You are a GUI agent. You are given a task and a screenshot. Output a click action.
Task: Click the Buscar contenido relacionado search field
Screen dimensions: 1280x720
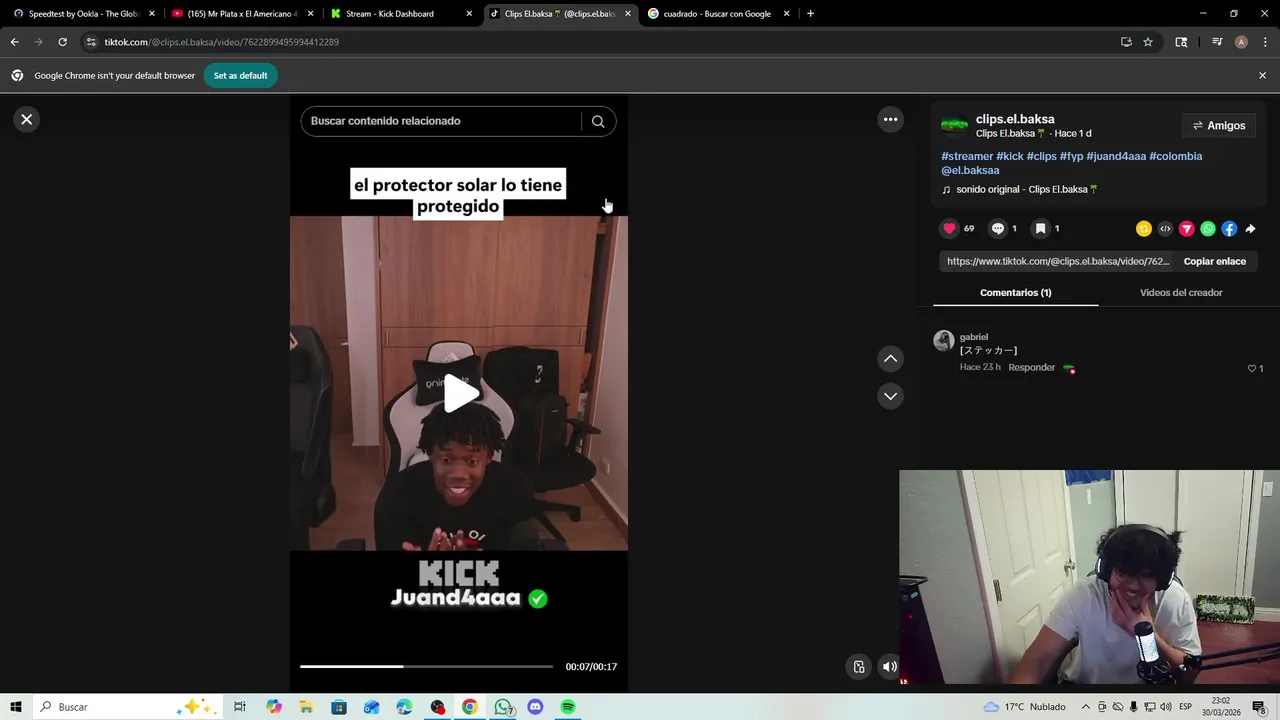pyautogui.click(x=440, y=121)
